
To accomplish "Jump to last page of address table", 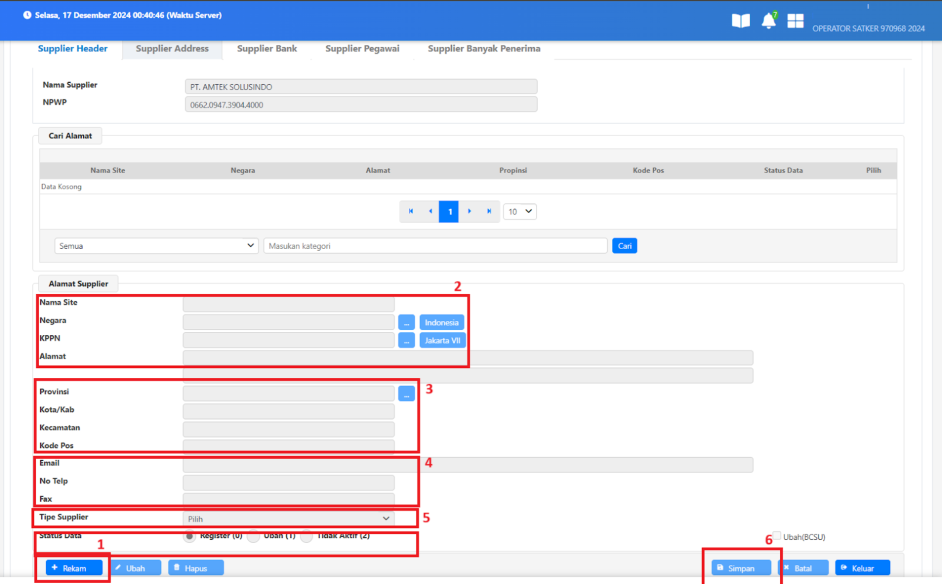I will pyautogui.click(x=489, y=211).
